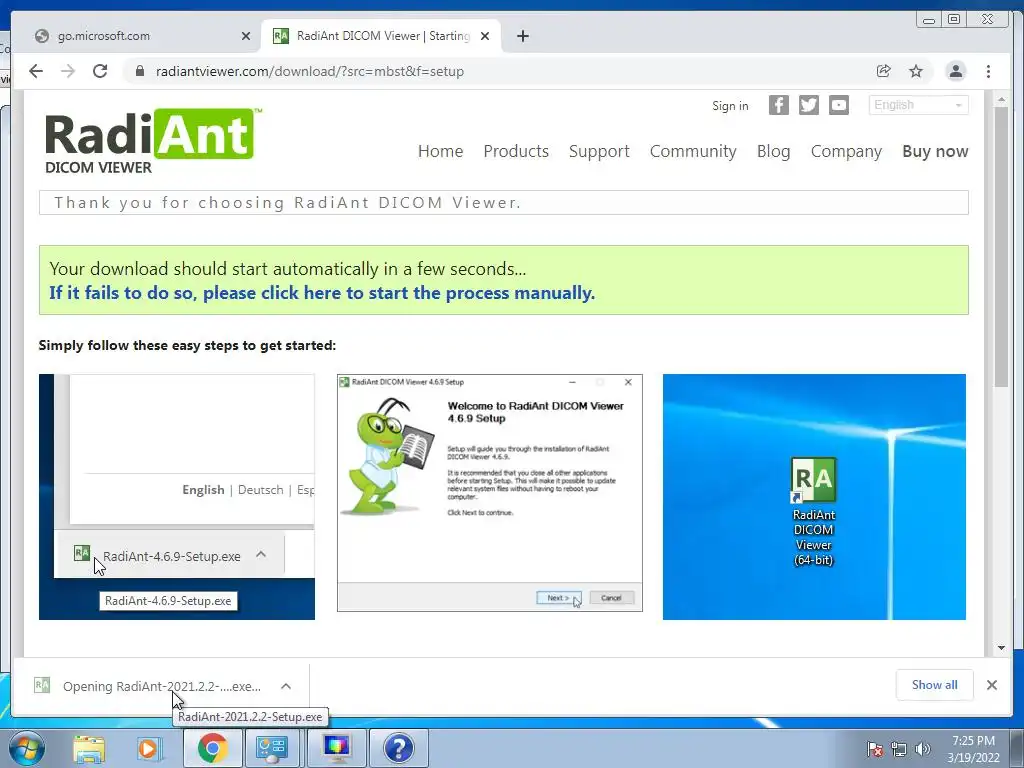The width and height of the screenshot is (1024, 768).
Task: Click the Action Center flag tray icon
Action: coord(874,749)
